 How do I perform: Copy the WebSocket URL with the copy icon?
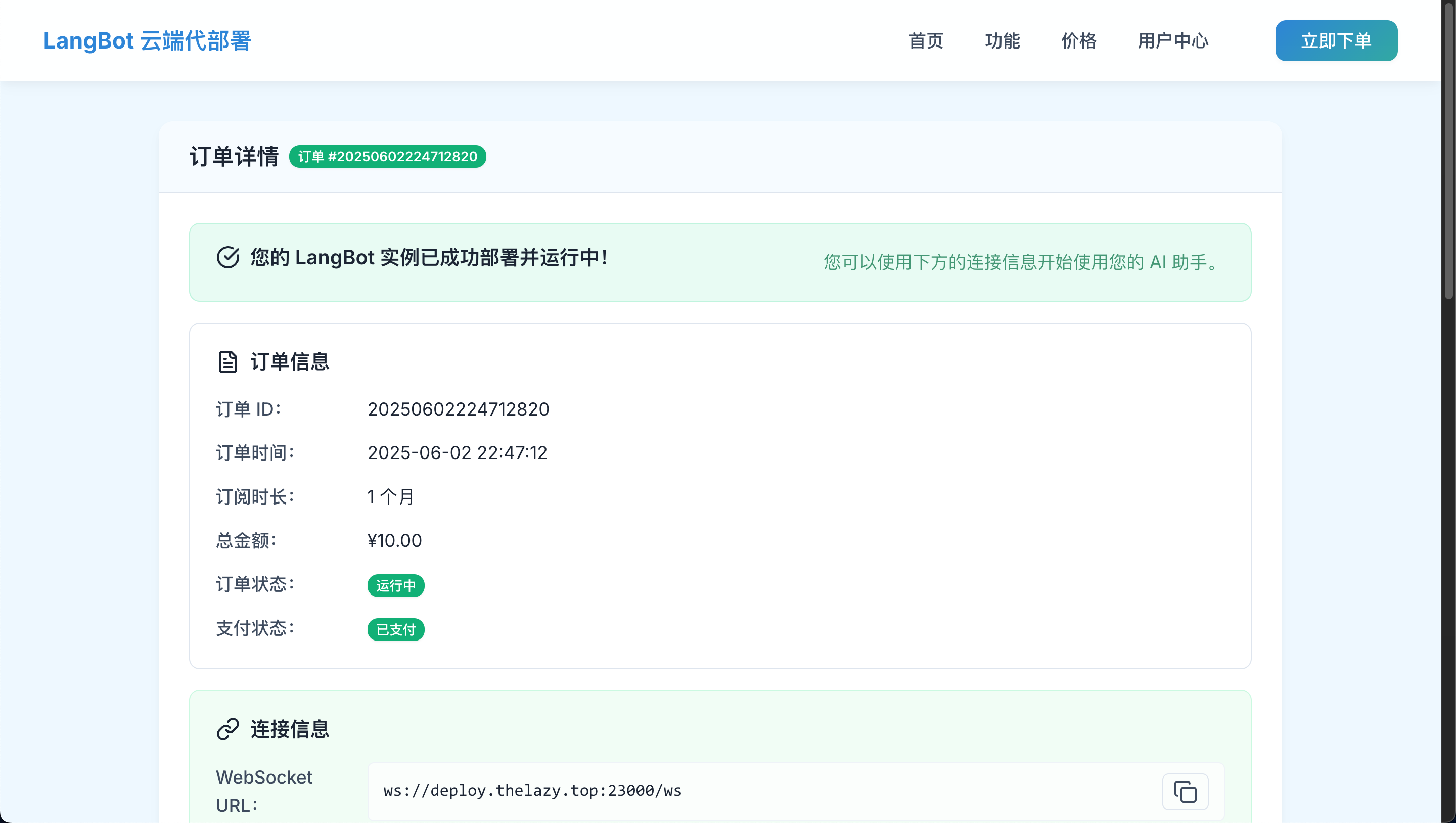[1185, 791]
